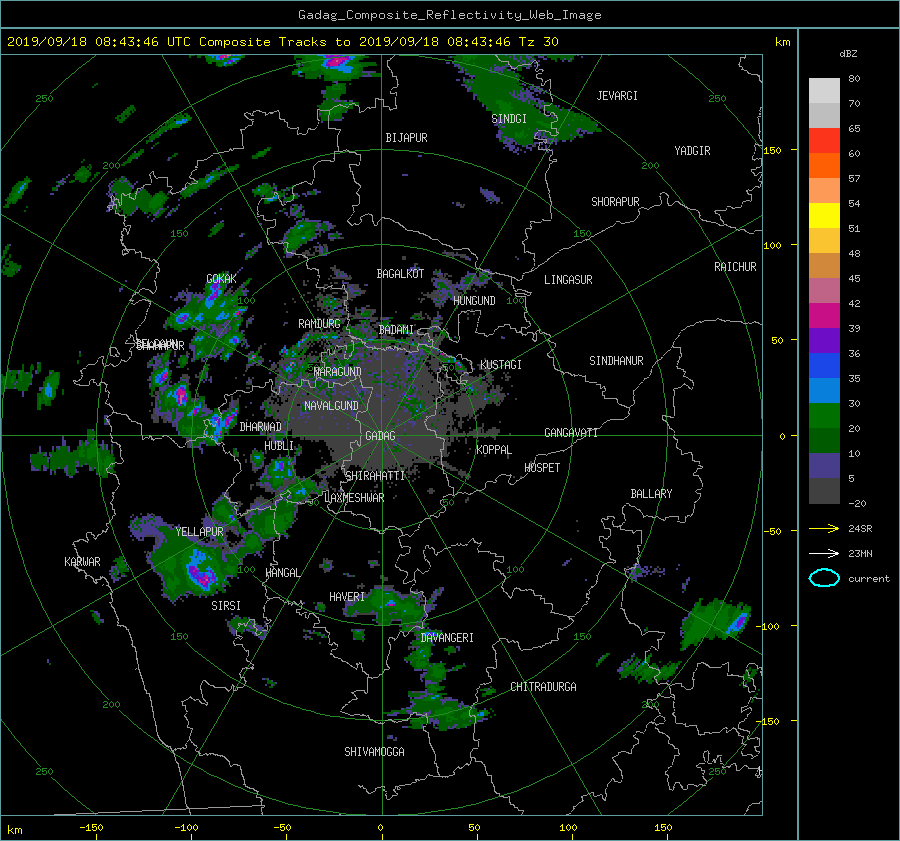
Task: Click the RAMDURG city label
Action: tap(319, 324)
